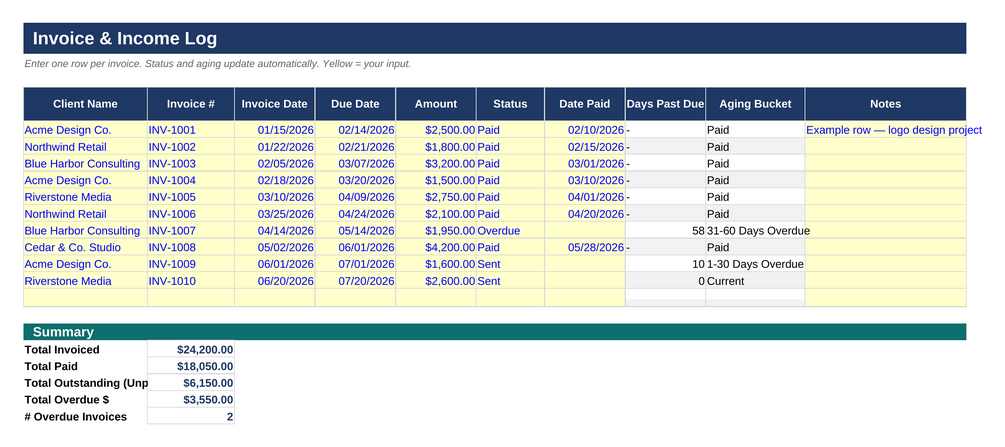Click the Sent status for INV-1010
The image size is (1005, 447).
point(510,281)
